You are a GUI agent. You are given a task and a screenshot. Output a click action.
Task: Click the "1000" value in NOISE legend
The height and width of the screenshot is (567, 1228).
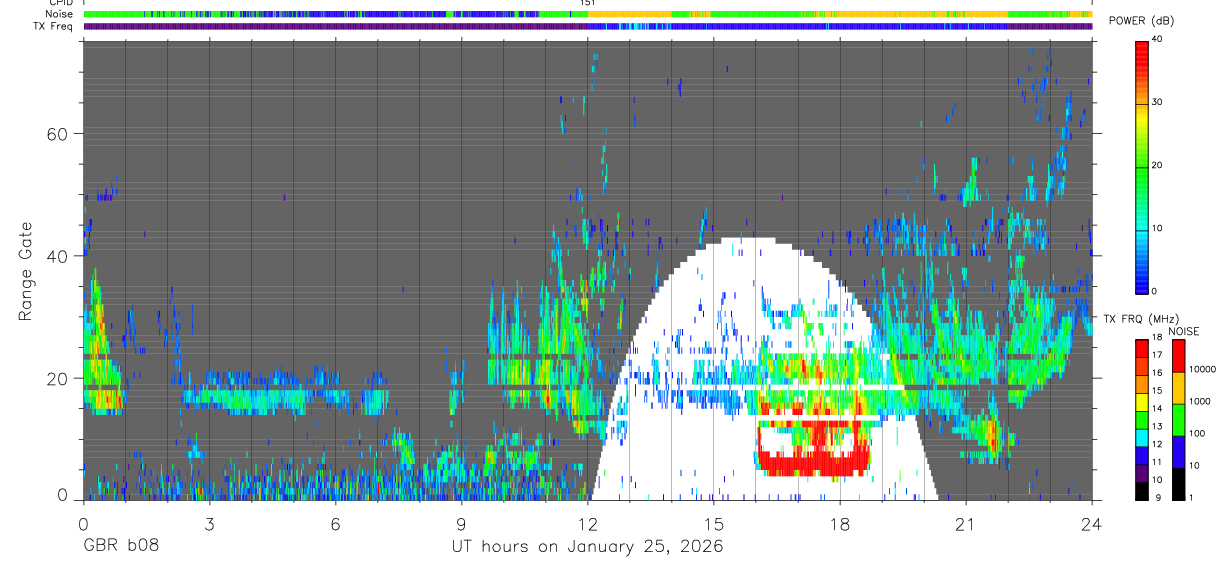pyautogui.click(x=1200, y=401)
